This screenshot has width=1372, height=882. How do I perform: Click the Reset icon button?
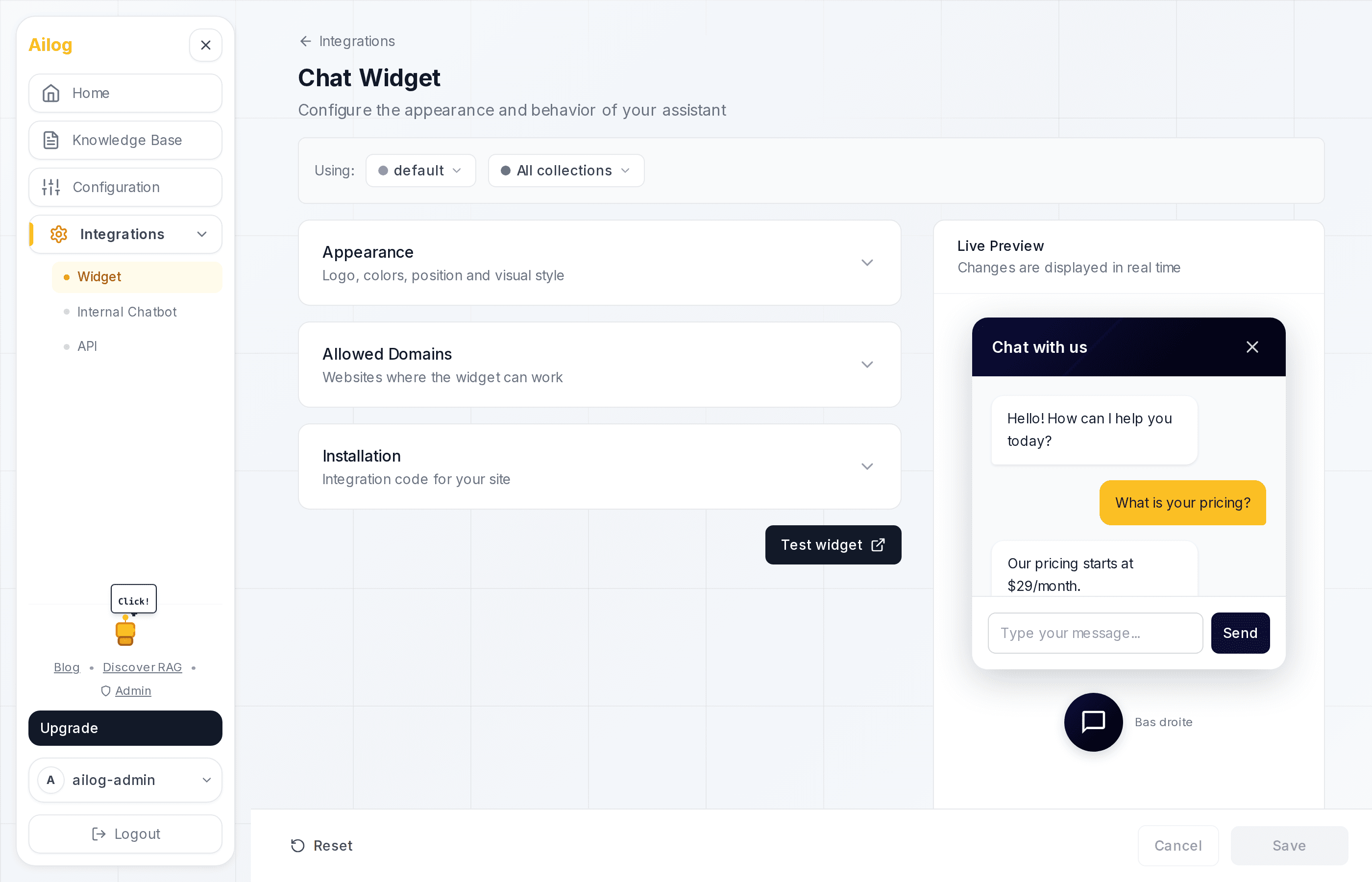pyautogui.click(x=298, y=845)
